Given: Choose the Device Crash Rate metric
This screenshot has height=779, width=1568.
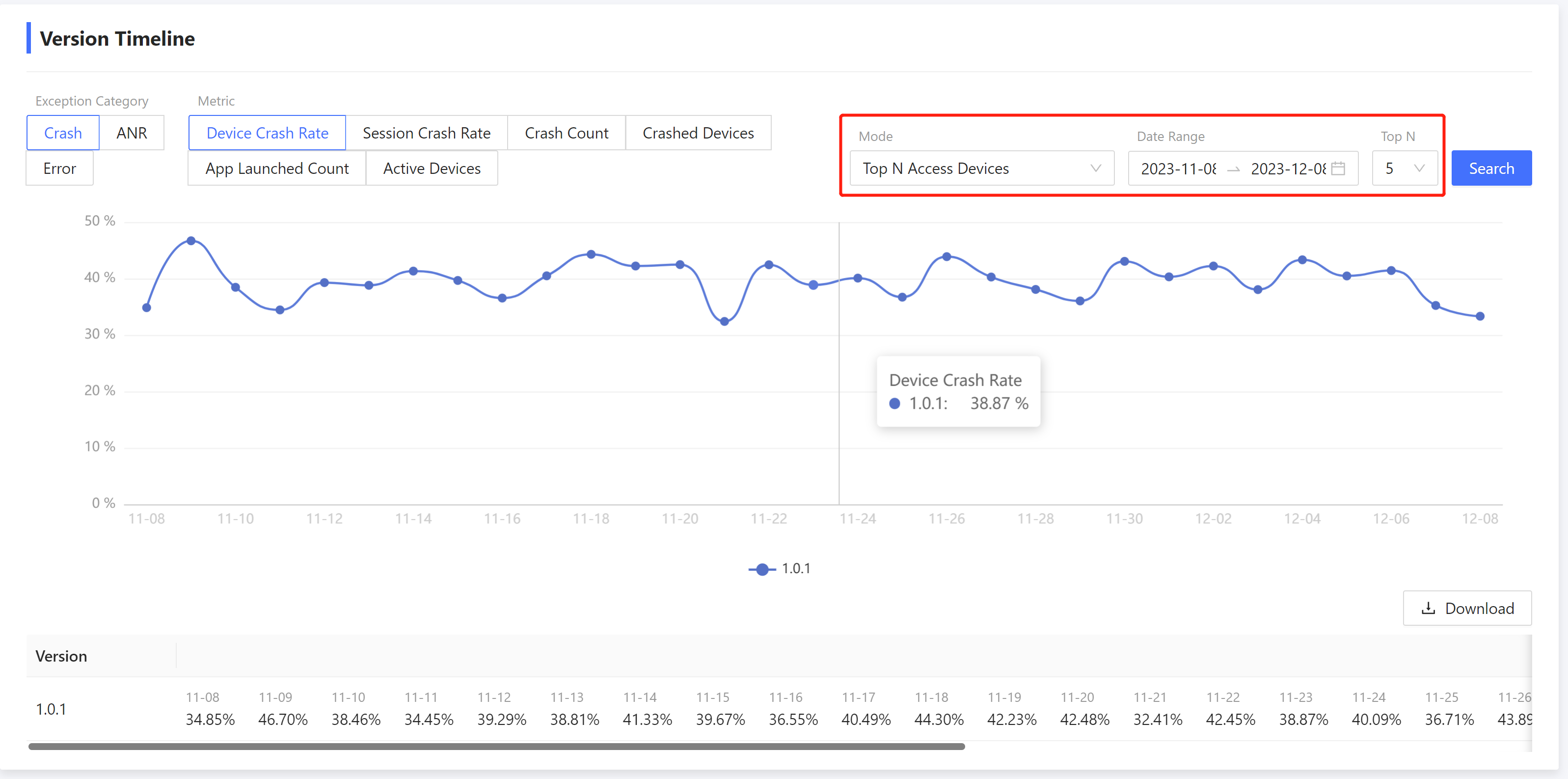Looking at the screenshot, I should pyautogui.click(x=267, y=133).
